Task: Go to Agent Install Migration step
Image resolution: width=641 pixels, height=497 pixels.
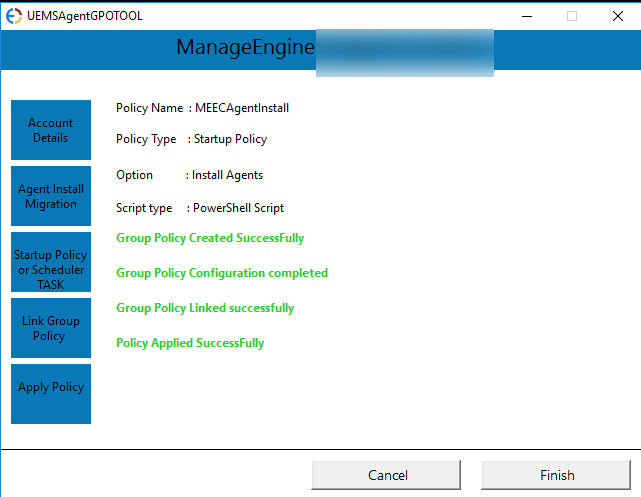Action: (51, 196)
